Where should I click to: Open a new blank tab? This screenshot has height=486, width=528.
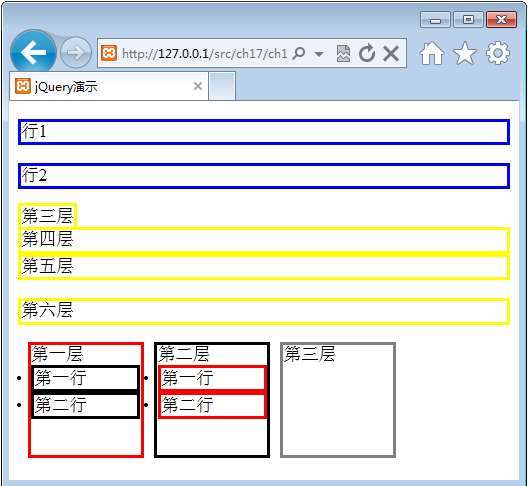pos(222,86)
